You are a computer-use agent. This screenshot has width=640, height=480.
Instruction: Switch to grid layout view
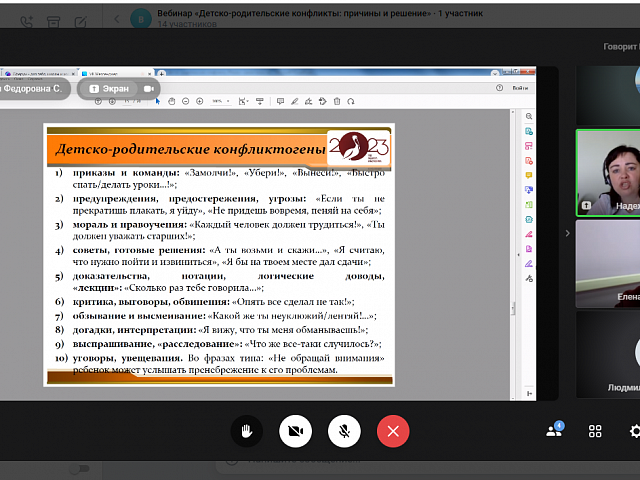tap(595, 431)
